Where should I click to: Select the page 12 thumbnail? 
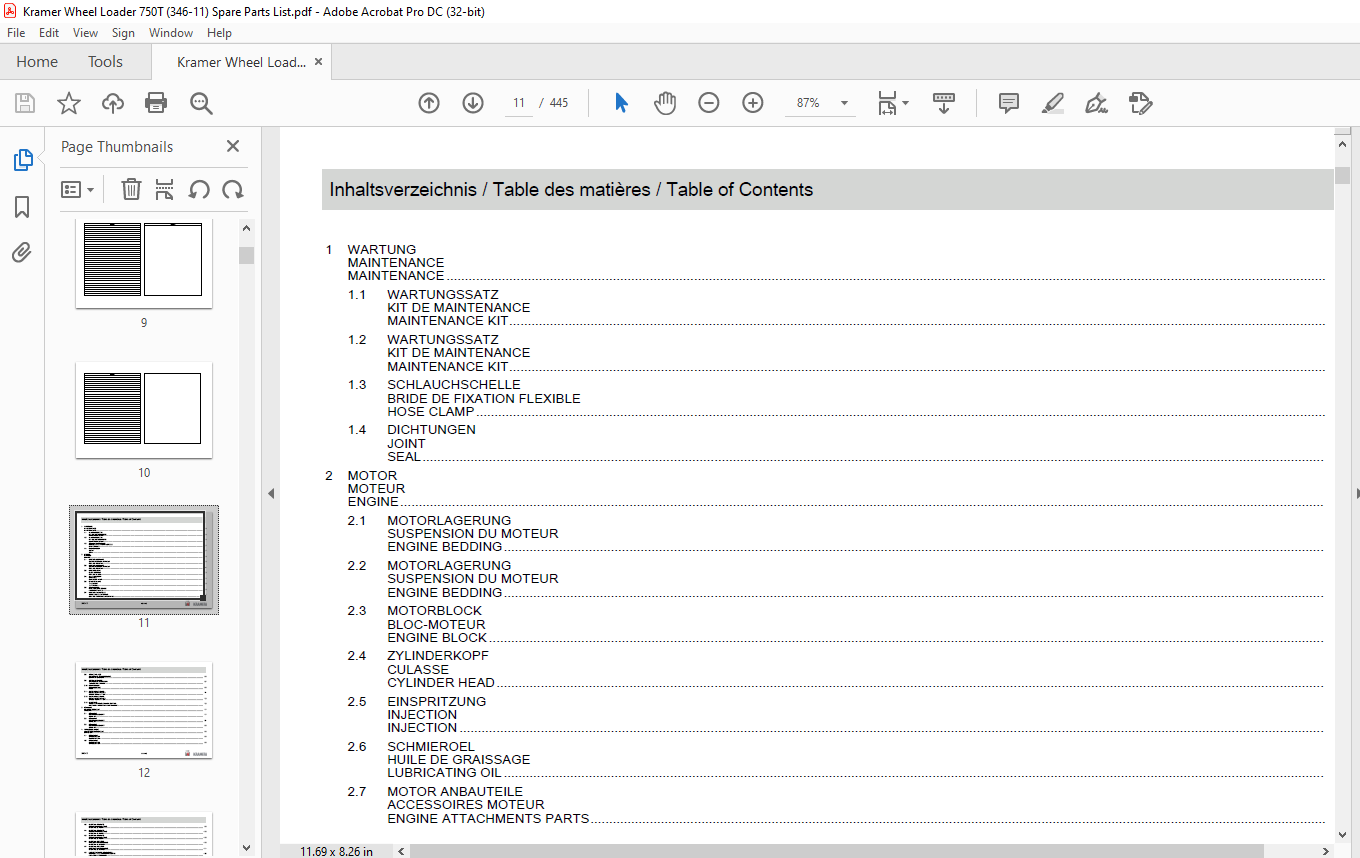144,709
